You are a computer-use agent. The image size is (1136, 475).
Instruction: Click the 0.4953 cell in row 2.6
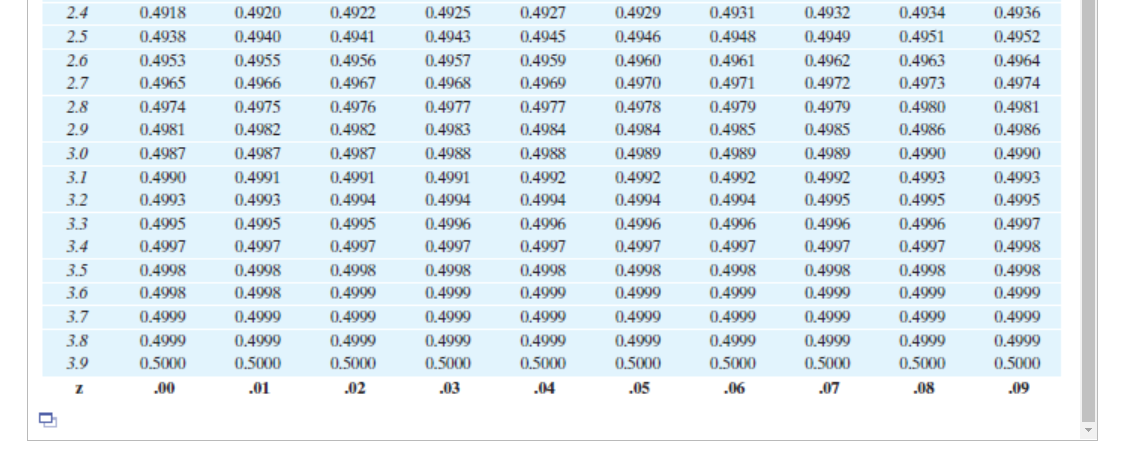(162, 61)
